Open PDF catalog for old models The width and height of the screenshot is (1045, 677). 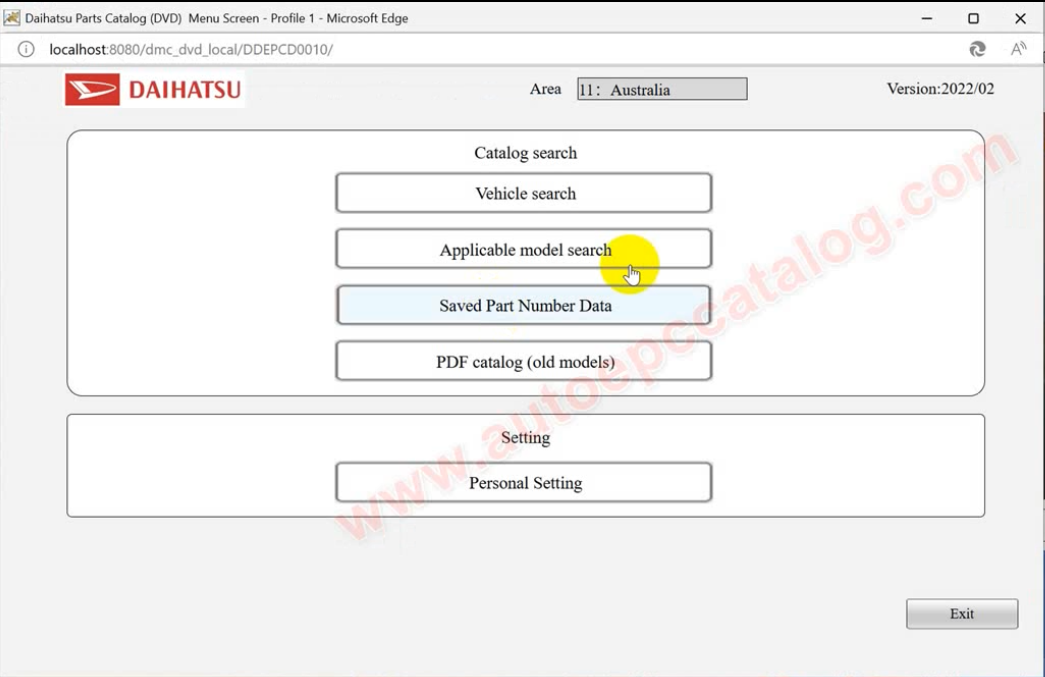point(523,361)
